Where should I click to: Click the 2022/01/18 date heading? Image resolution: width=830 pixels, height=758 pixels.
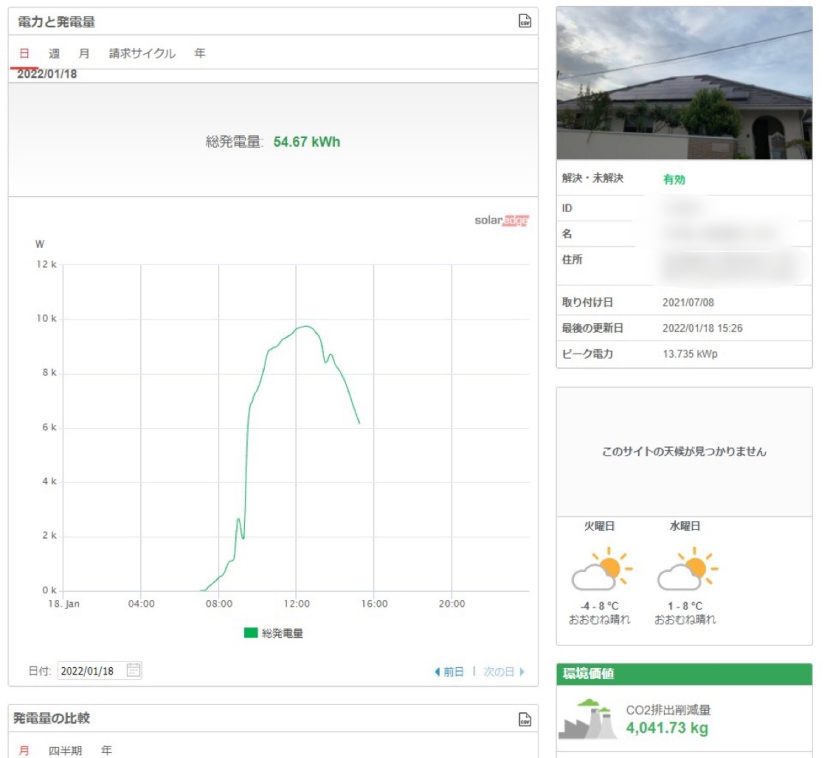tap(47, 74)
